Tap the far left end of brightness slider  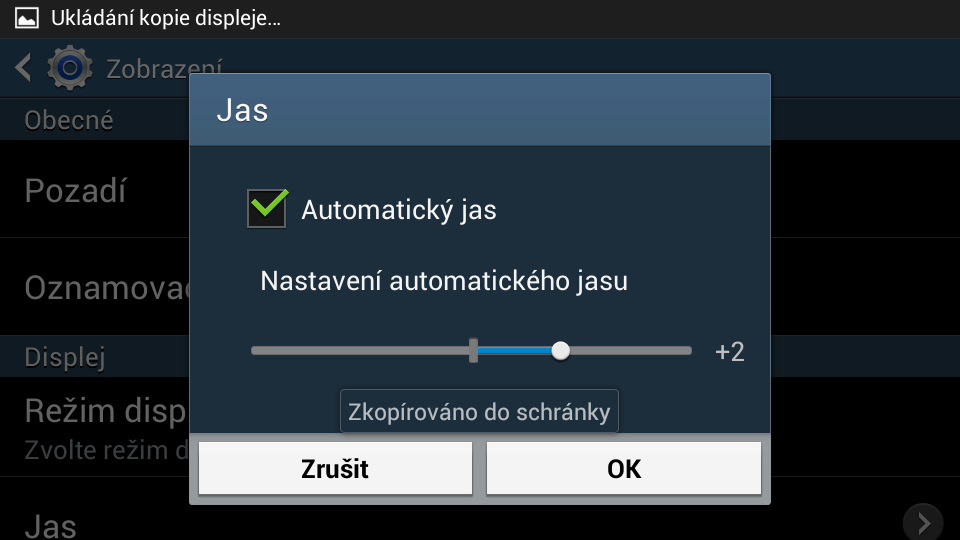point(256,351)
